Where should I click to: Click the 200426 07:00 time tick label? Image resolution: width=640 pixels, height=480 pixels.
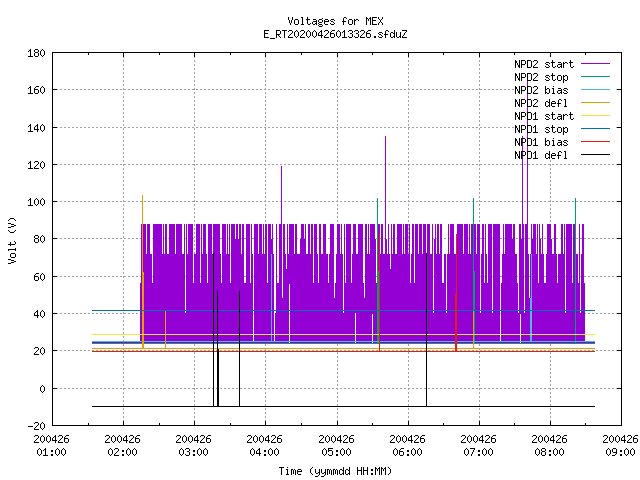(478, 446)
